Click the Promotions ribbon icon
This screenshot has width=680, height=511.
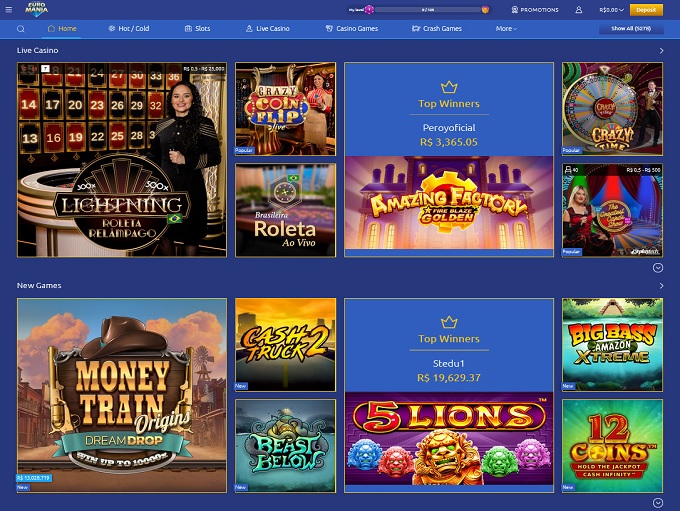(515, 10)
